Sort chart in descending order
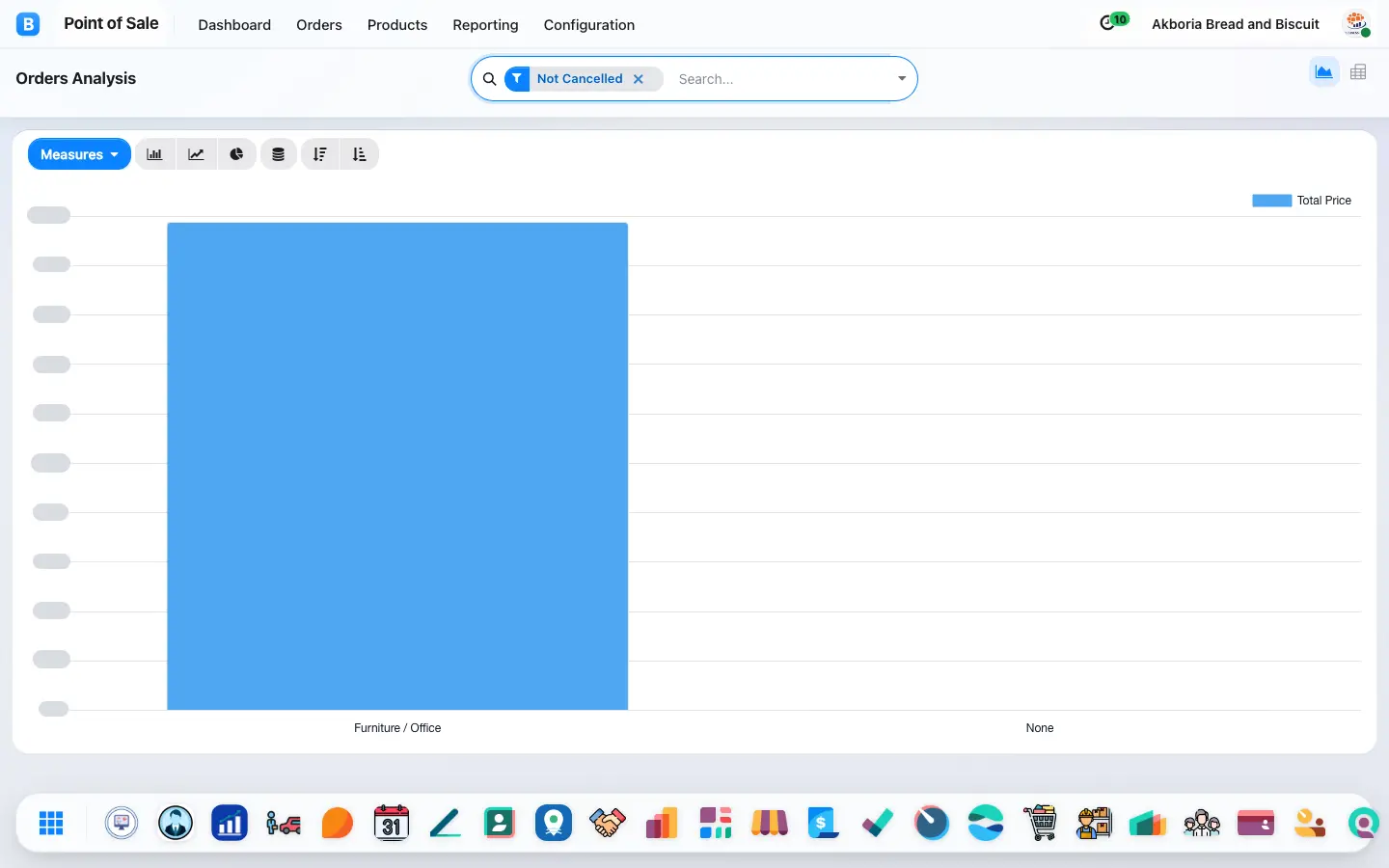This screenshot has height=868, width=1389. pyautogui.click(x=320, y=154)
